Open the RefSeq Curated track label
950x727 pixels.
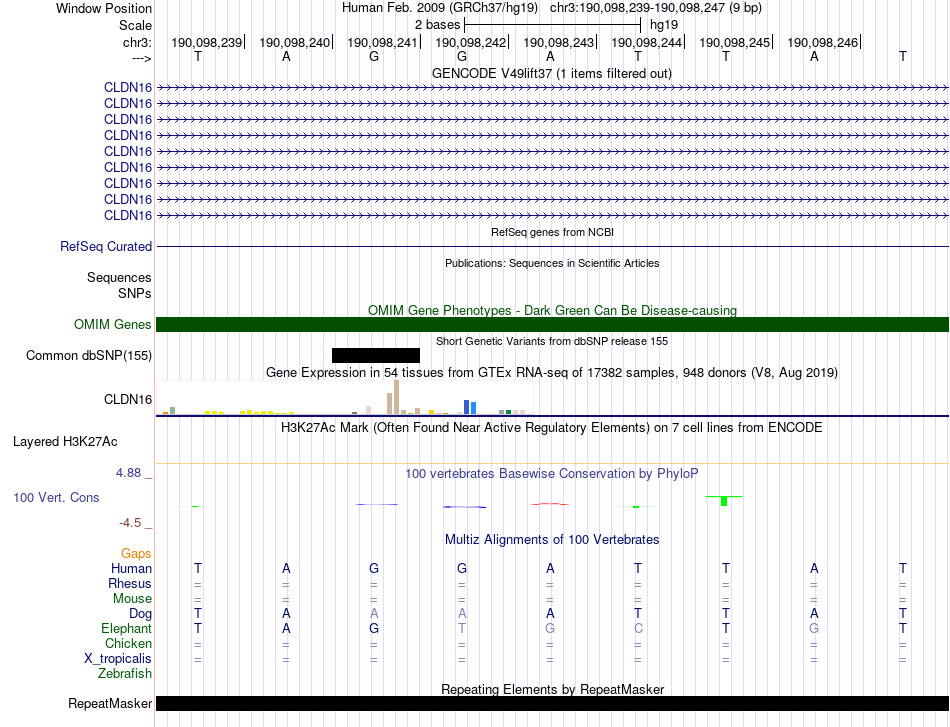[106, 247]
